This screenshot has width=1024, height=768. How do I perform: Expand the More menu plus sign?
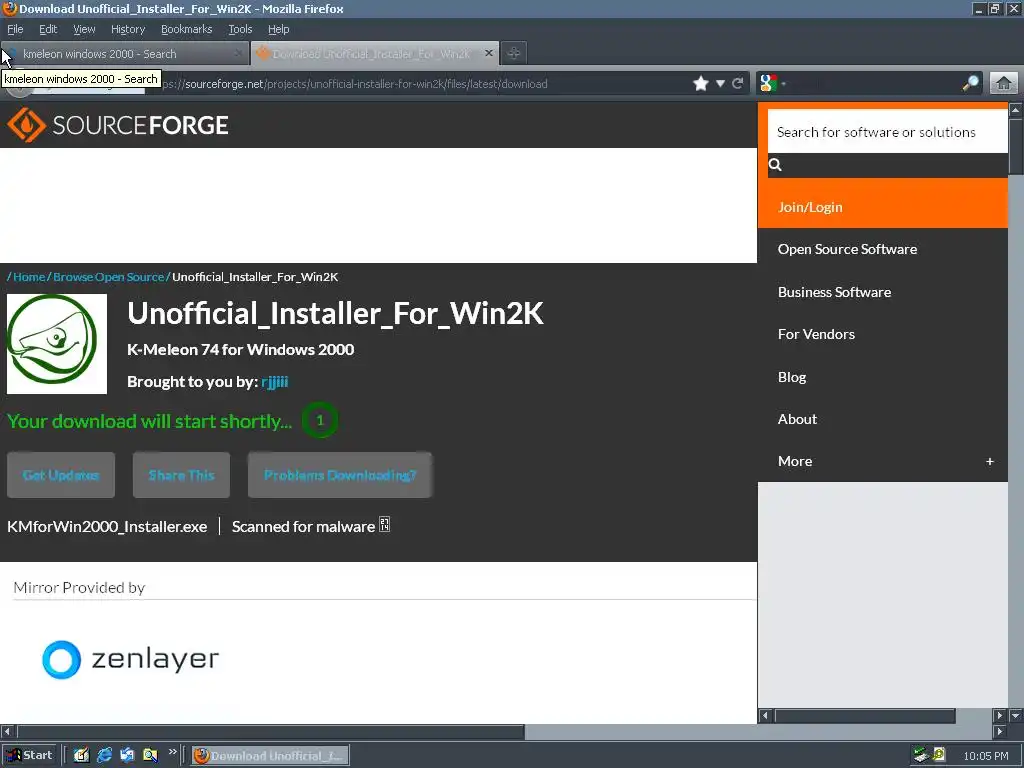(990, 462)
